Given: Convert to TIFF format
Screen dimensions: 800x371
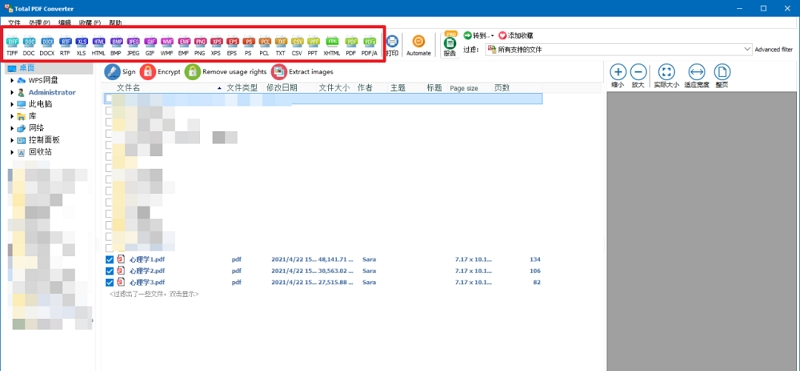Looking at the screenshot, I should pyautogui.click(x=13, y=45).
